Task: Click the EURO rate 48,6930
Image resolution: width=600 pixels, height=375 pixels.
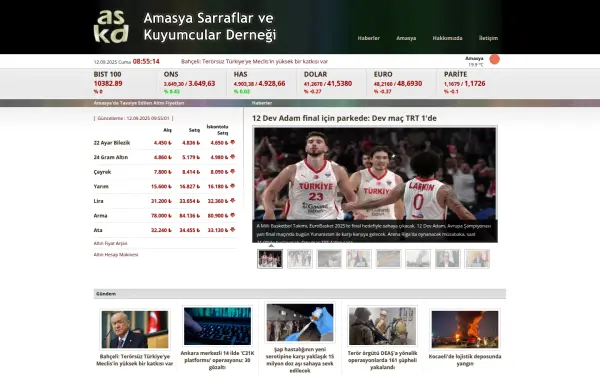Action: click(409, 83)
